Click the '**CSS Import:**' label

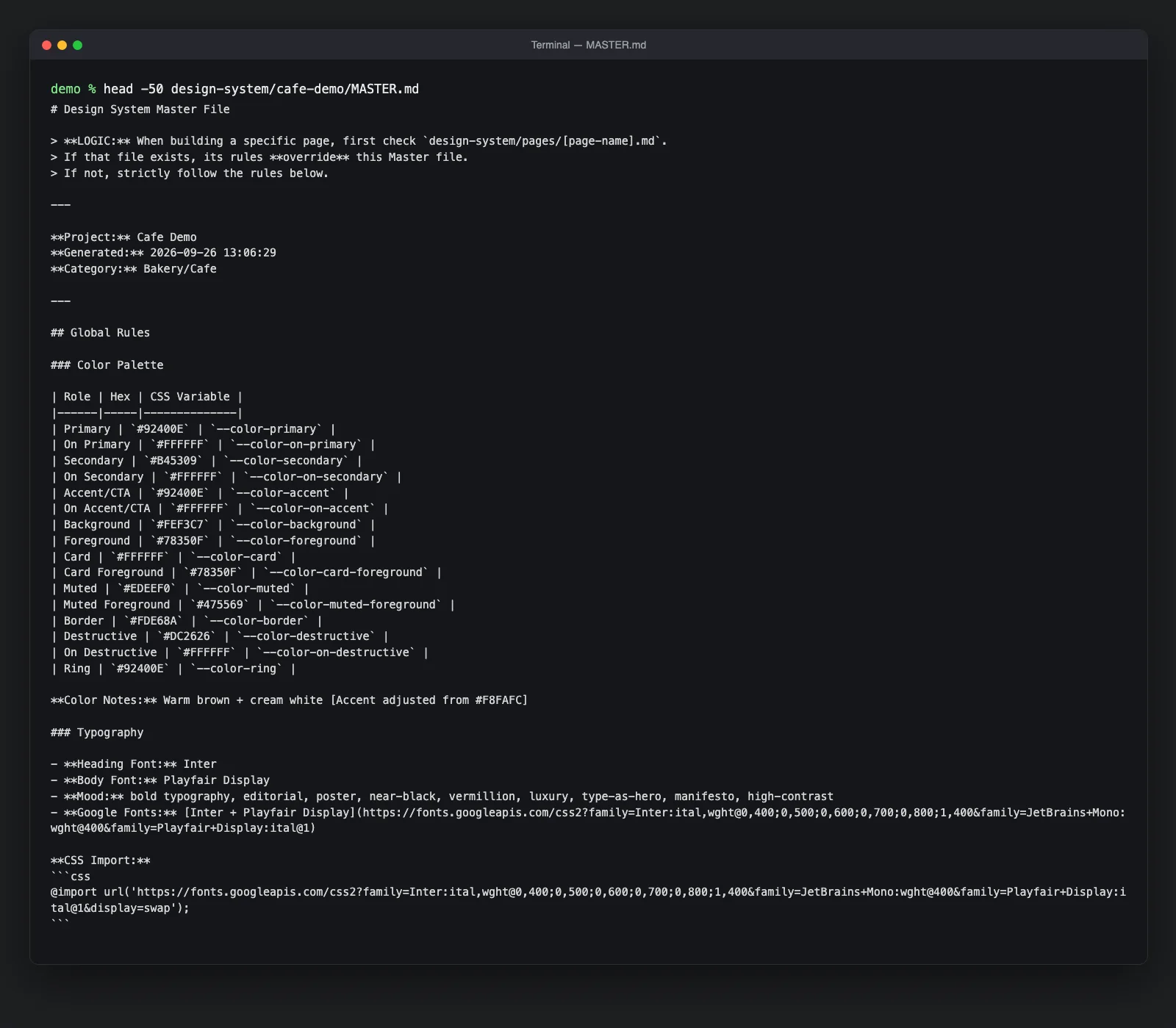101,860
